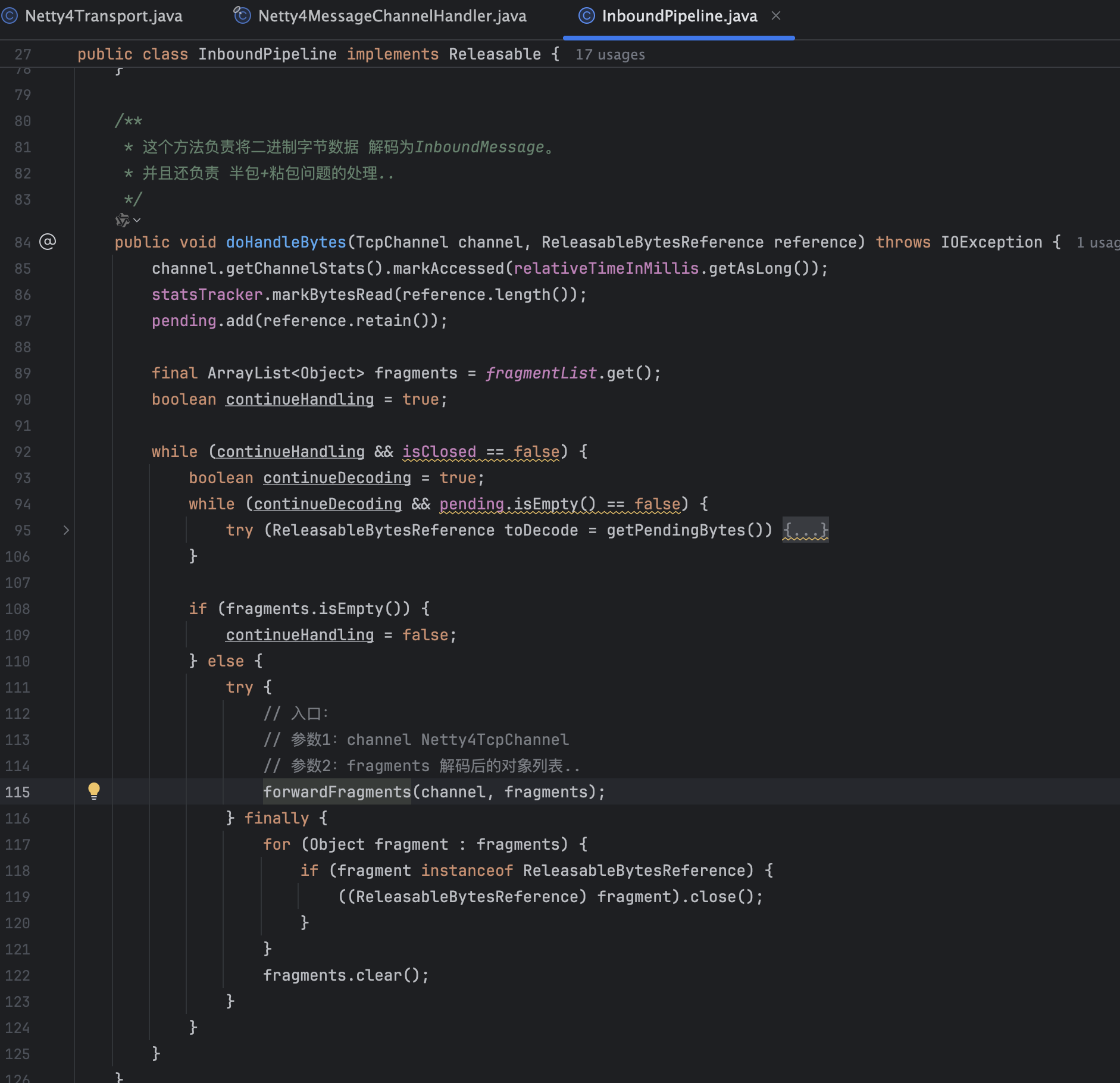Click line number 115 in gutter
Viewport: 1120px width, 1083px height.
coord(18,792)
